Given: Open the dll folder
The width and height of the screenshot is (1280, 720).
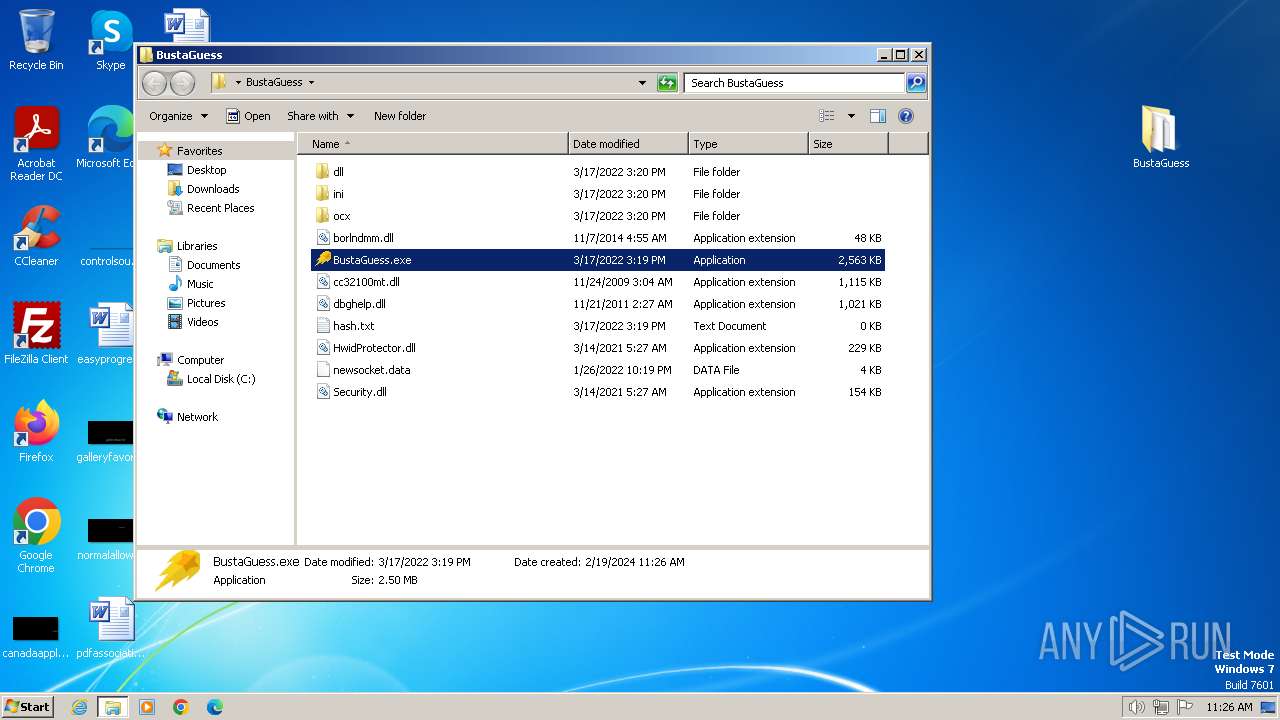Looking at the screenshot, I should pos(338,172).
